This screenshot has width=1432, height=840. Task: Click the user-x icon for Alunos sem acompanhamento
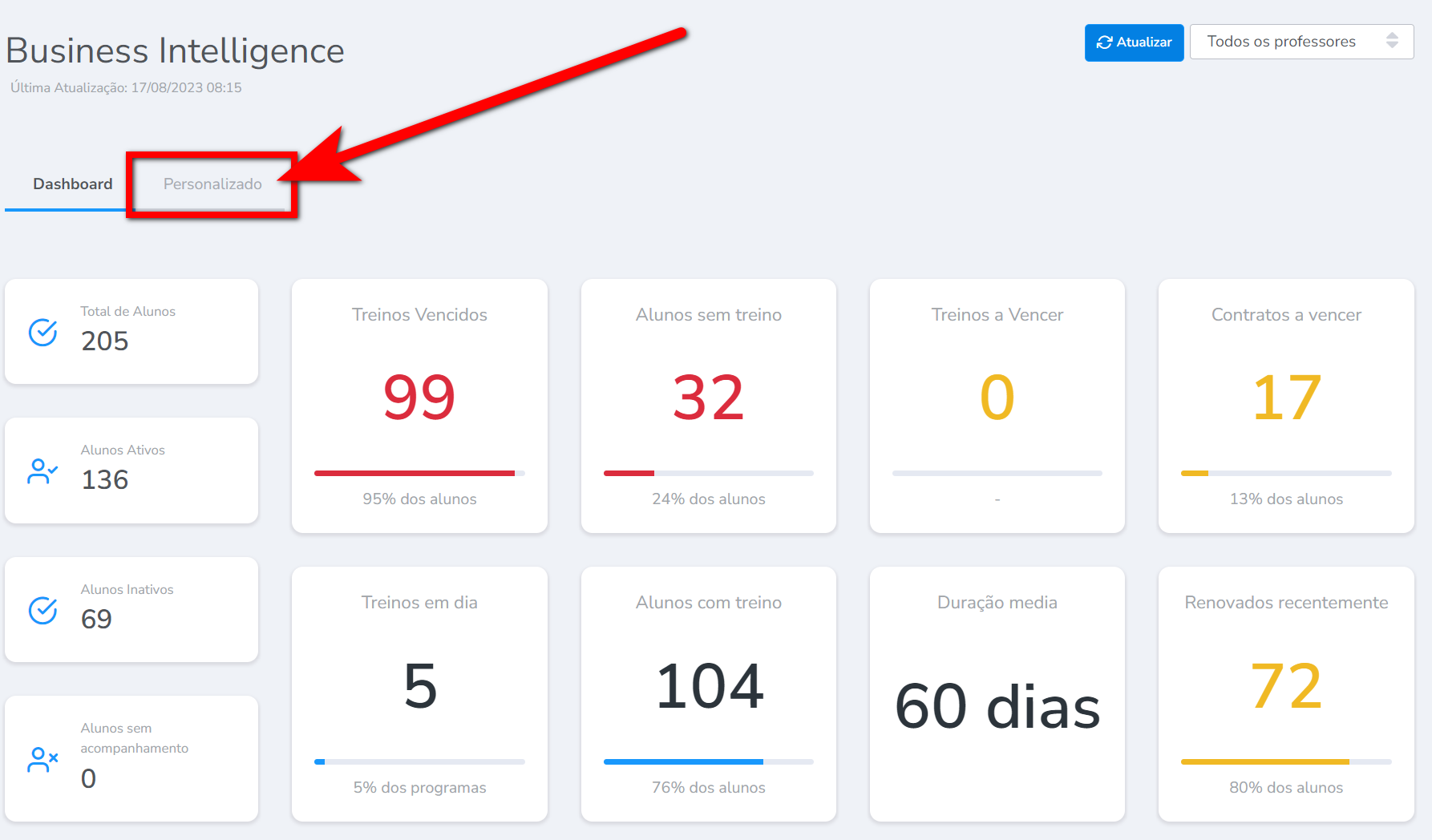[x=42, y=759]
